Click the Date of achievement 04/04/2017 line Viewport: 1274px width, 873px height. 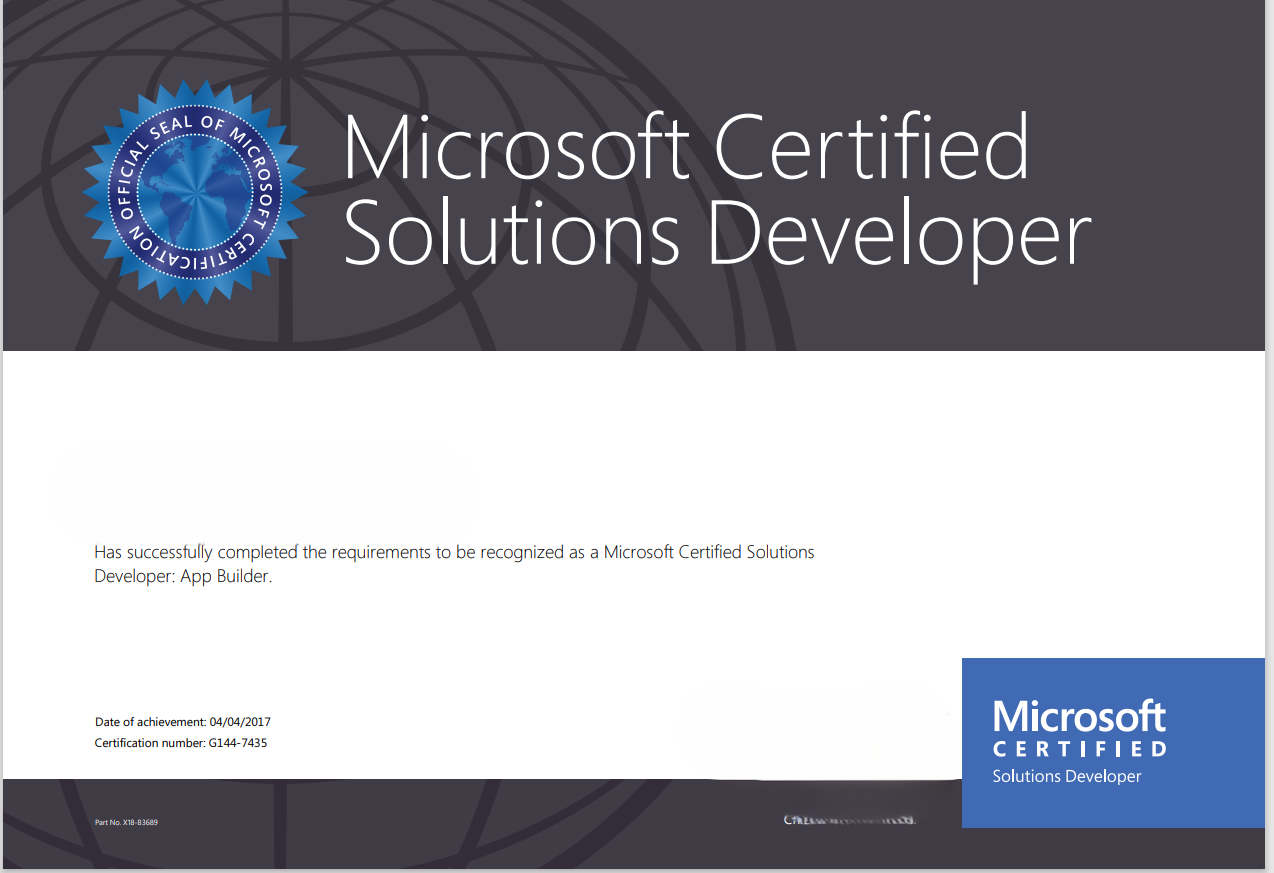[183, 721]
